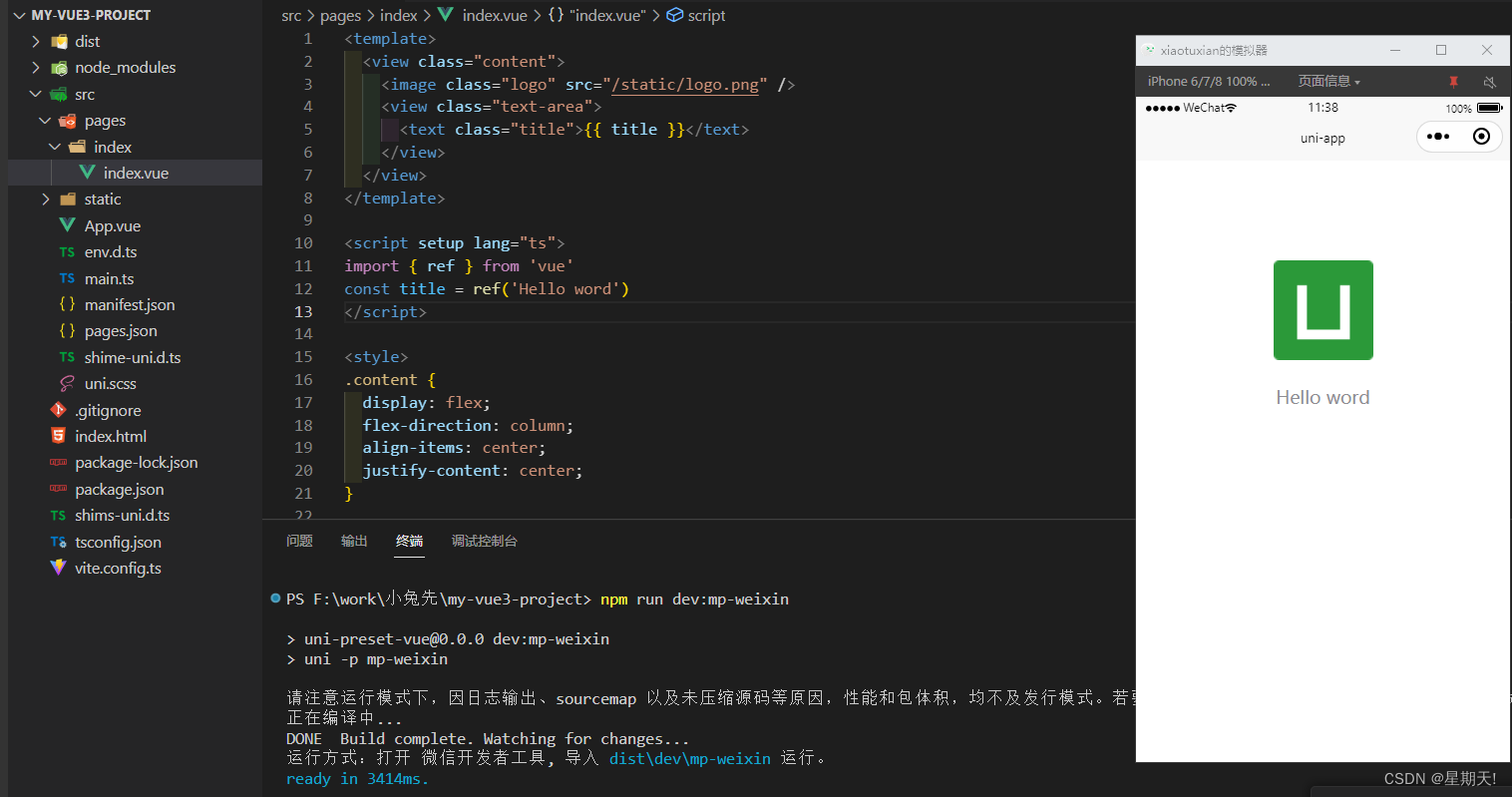This screenshot has width=1512, height=797.
Task: Expand the node_modules folder chevron
Action: 36,68
